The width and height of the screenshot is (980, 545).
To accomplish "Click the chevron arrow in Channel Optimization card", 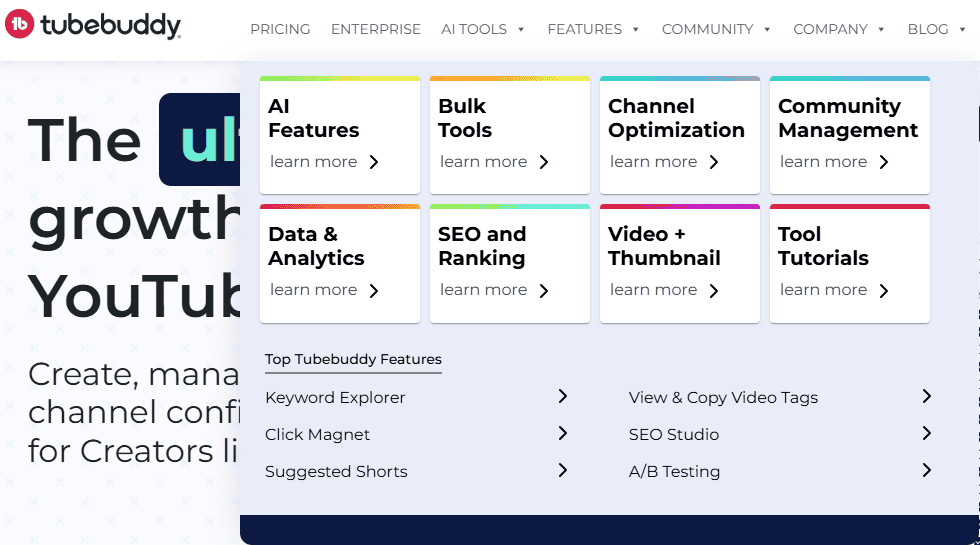I will tap(714, 162).
